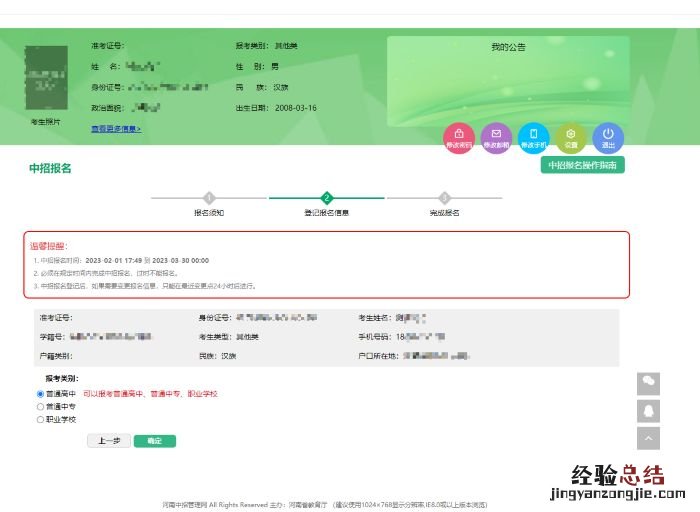This screenshot has width=700, height=512.
Task: Click the QQ penguin icon on right sidebar
Action: pos(649,411)
